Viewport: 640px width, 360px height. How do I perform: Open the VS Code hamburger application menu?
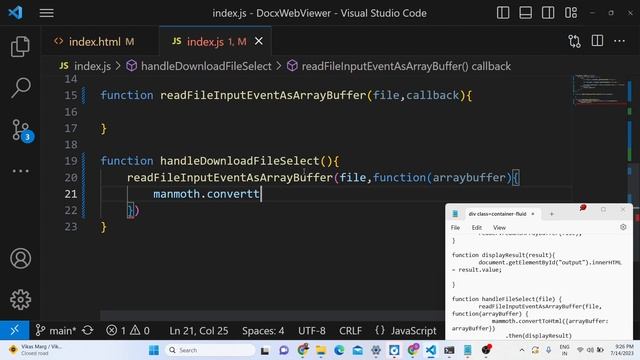(46, 13)
